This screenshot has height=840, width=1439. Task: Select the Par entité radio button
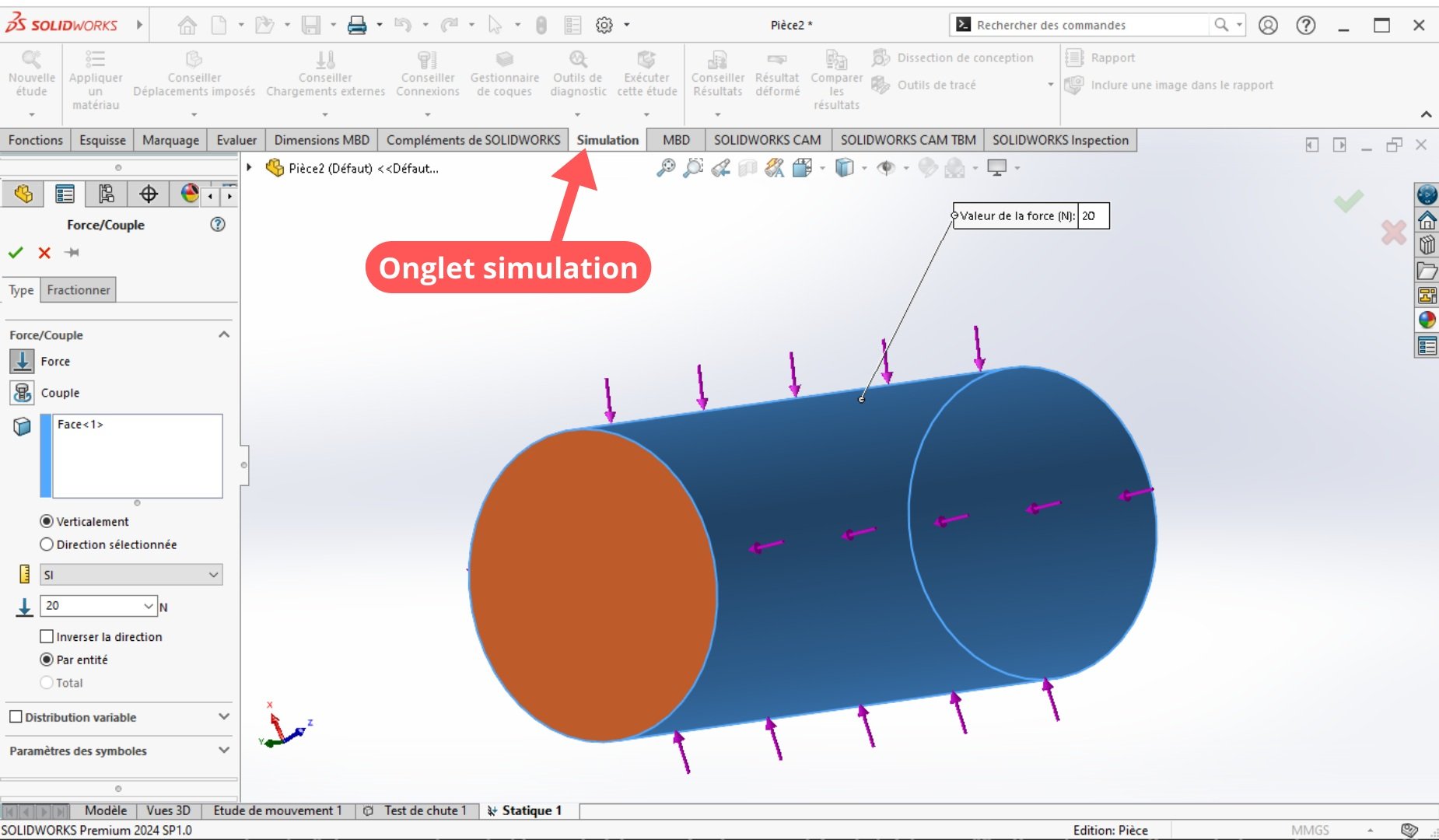tap(47, 660)
